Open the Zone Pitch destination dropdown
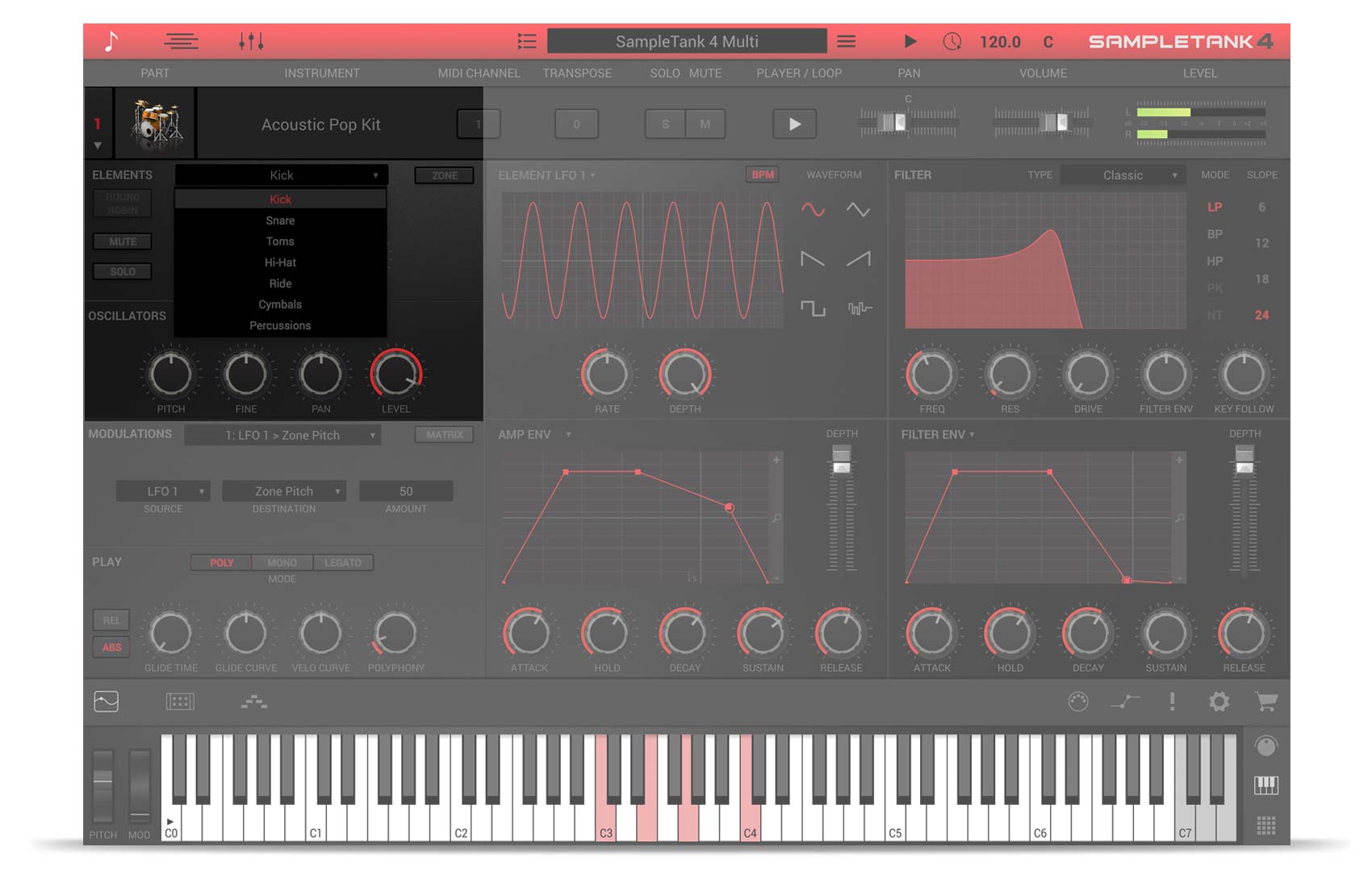The width and height of the screenshot is (1372, 872). 284,491
